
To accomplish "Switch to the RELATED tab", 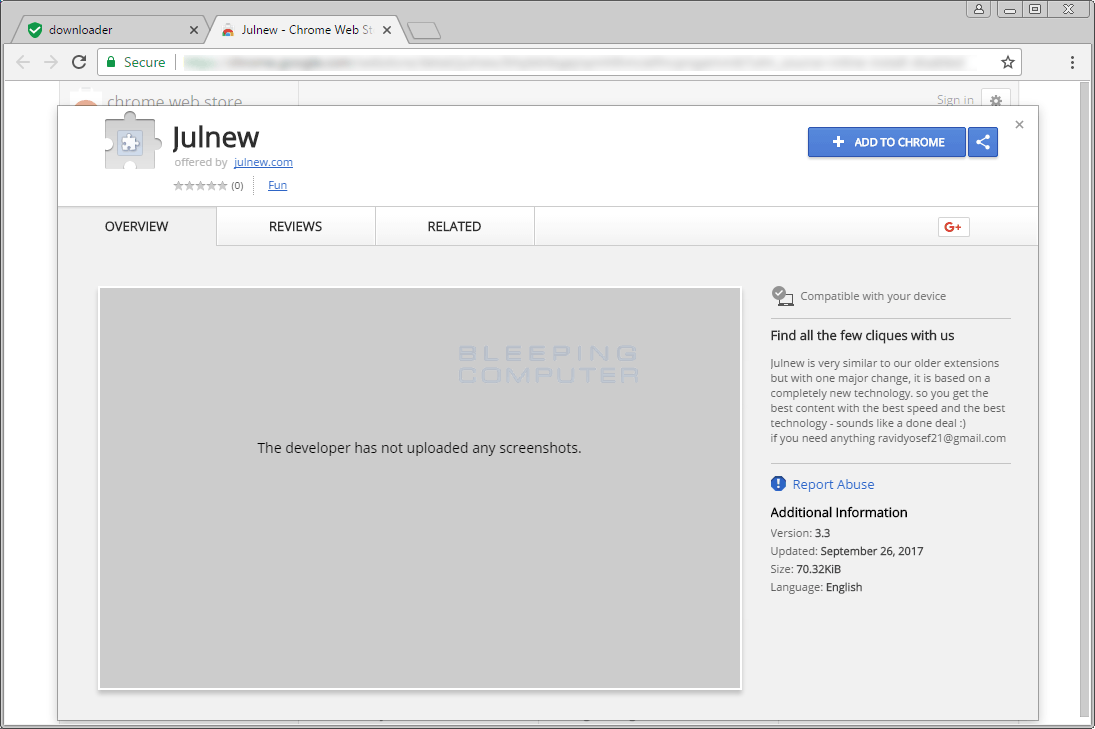I will point(454,226).
